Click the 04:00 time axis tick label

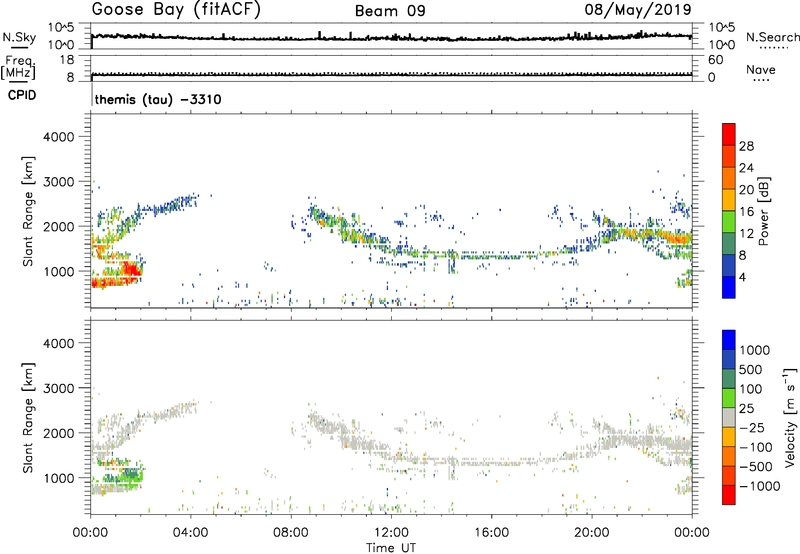click(x=191, y=533)
